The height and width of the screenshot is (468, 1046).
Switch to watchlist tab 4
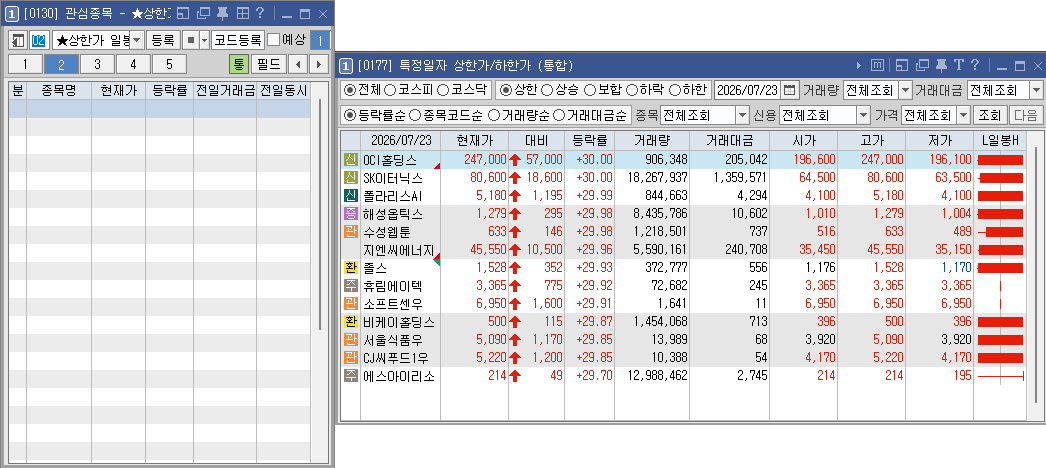pos(133,64)
